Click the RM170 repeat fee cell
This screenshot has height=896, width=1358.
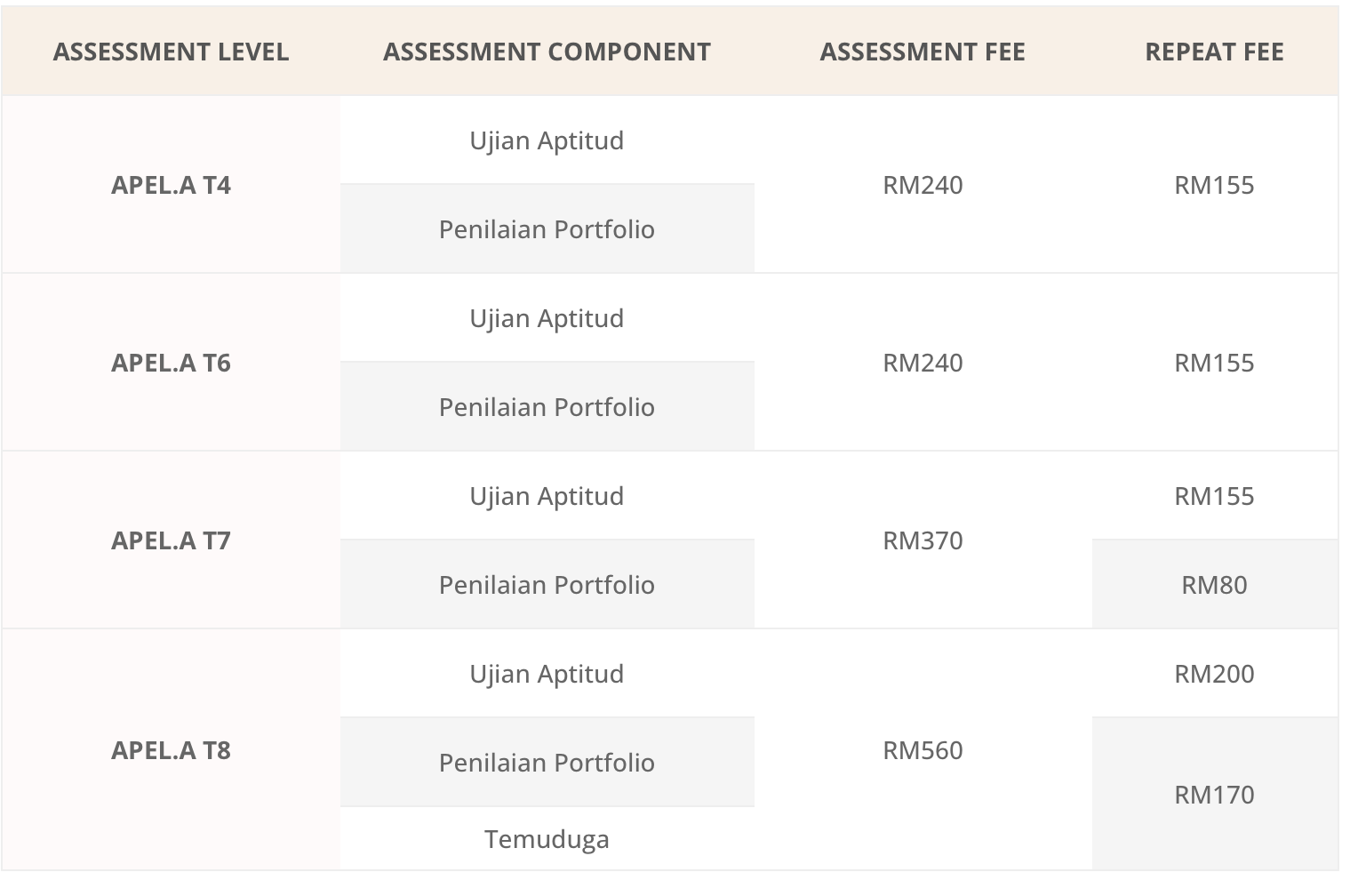tap(1214, 795)
